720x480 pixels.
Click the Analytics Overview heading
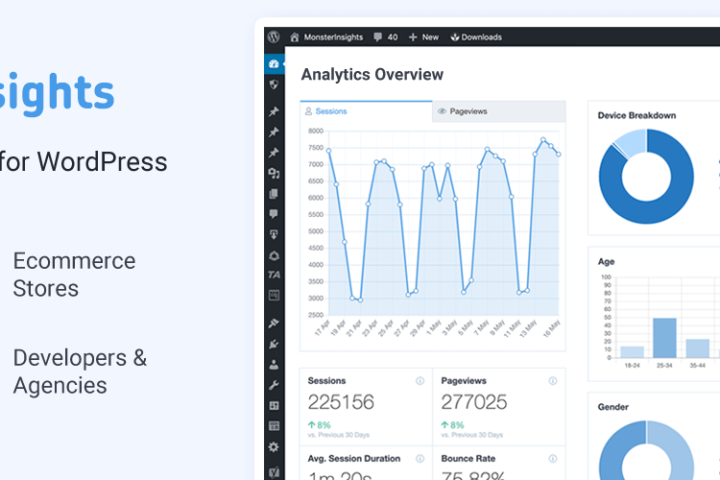(x=372, y=74)
